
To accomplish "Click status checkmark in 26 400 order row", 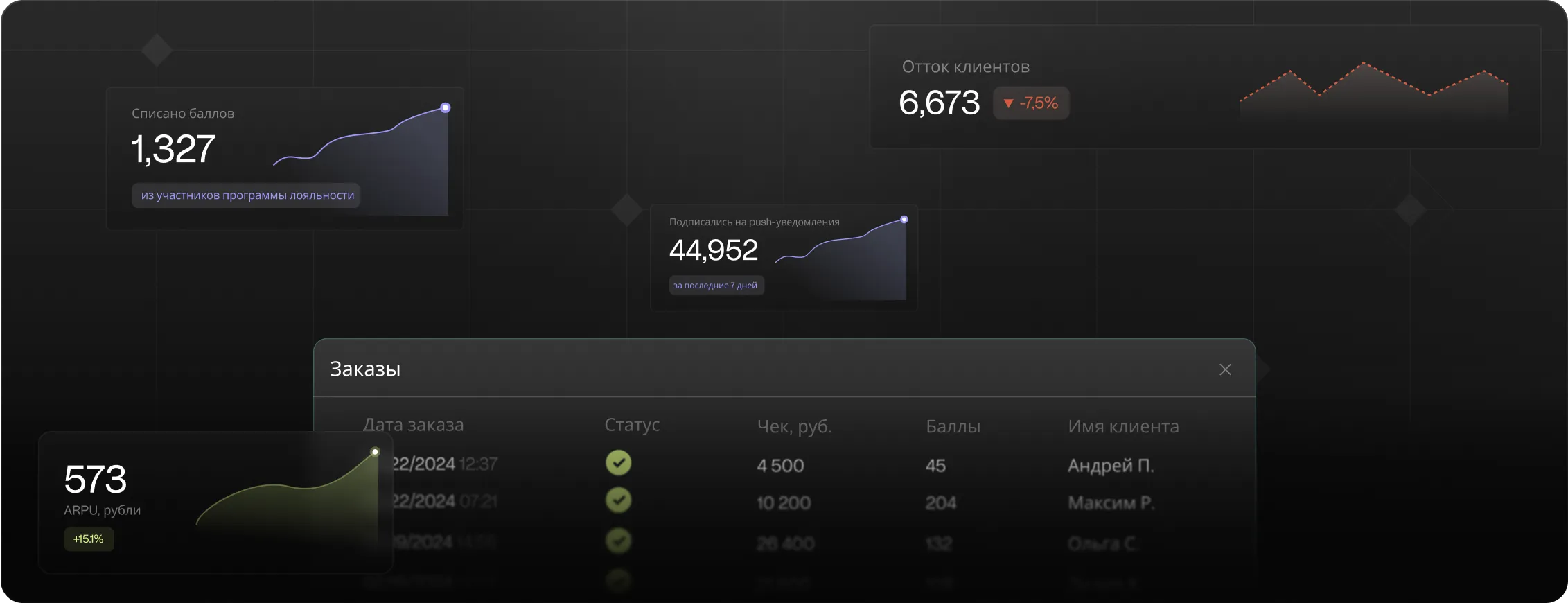I will [x=618, y=541].
